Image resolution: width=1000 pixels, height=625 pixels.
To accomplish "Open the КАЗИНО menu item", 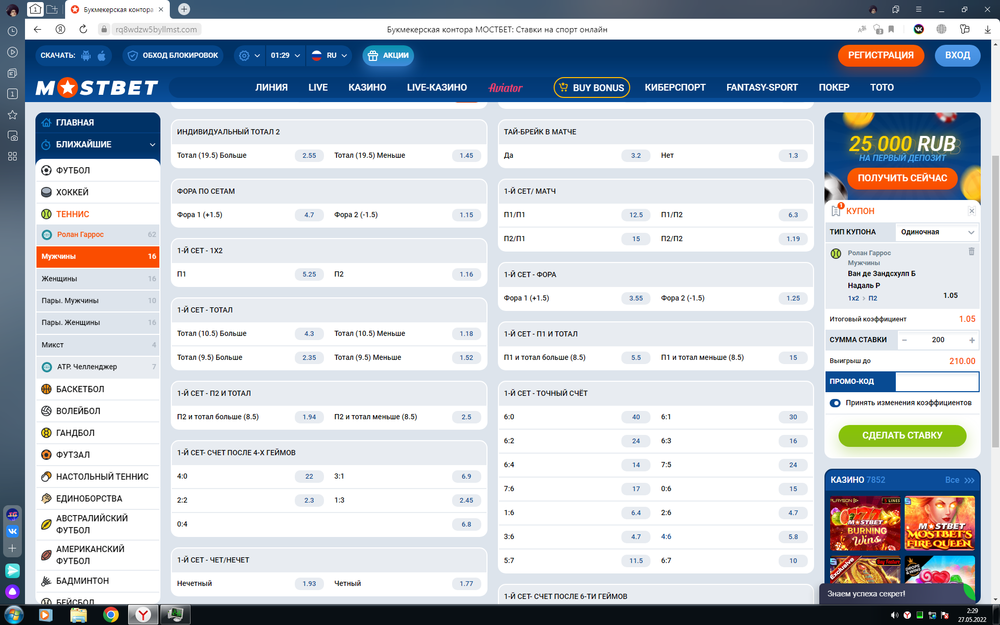I will [367, 87].
